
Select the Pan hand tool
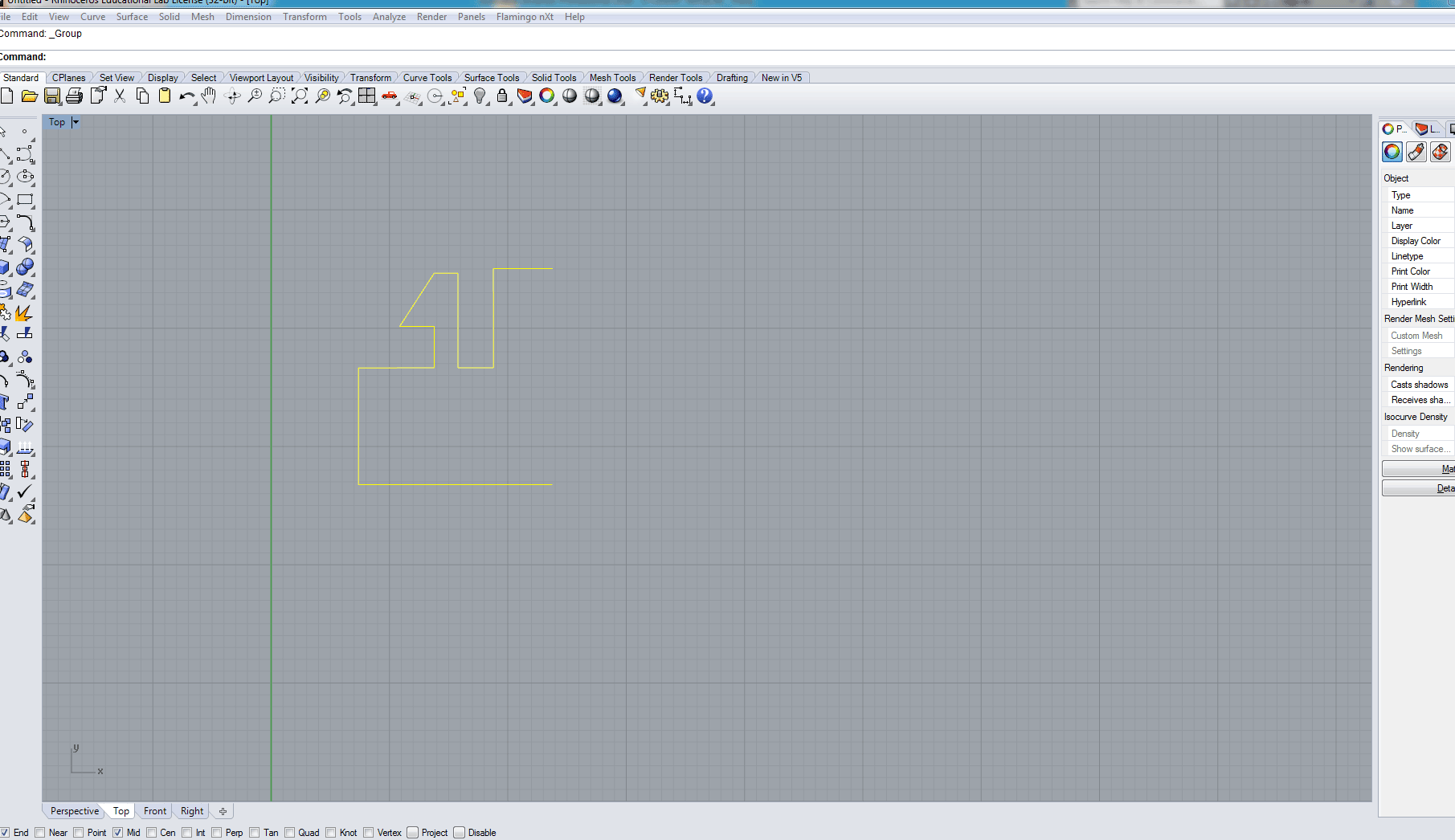(x=209, y=96)
